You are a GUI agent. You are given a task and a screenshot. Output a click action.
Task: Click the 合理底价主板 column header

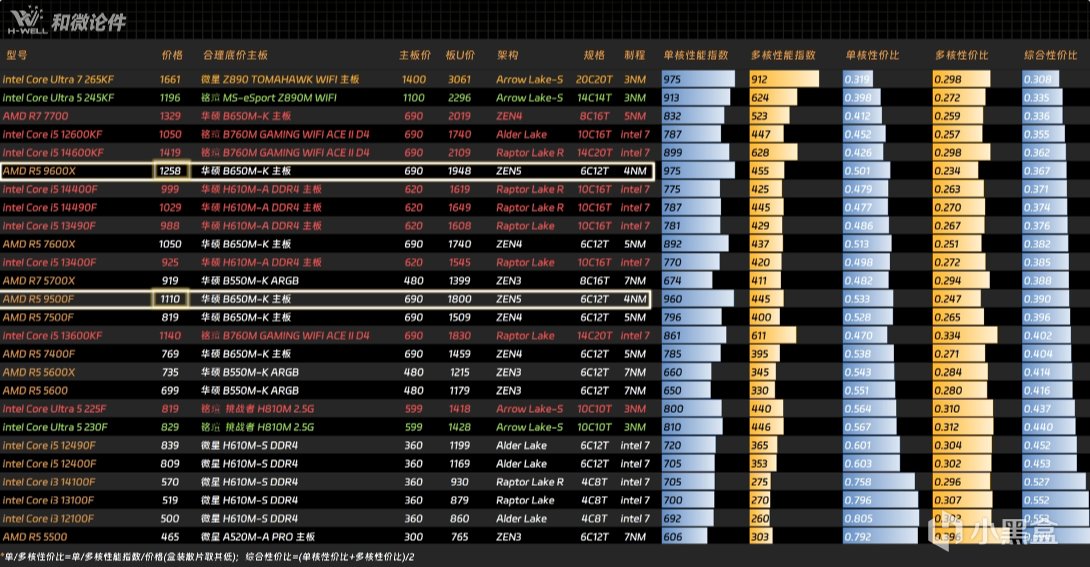coord(235,55)
